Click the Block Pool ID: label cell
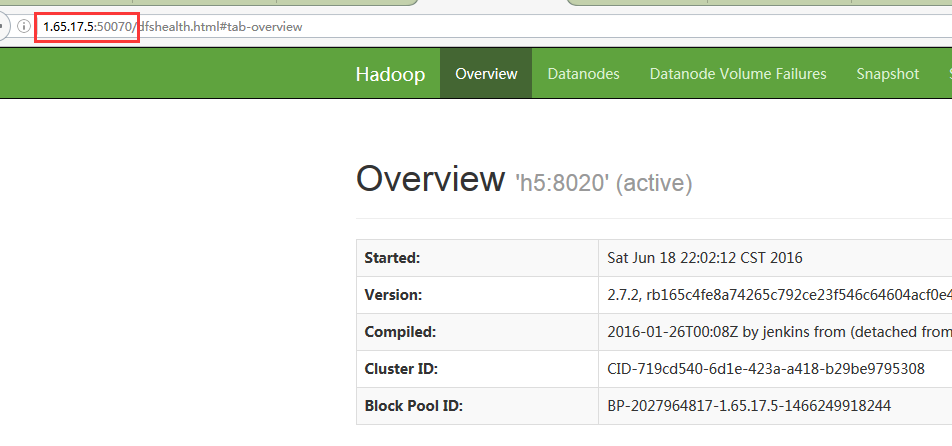Image resolution: width=952 pixels, height=446 pixels. tap(477, 406)
